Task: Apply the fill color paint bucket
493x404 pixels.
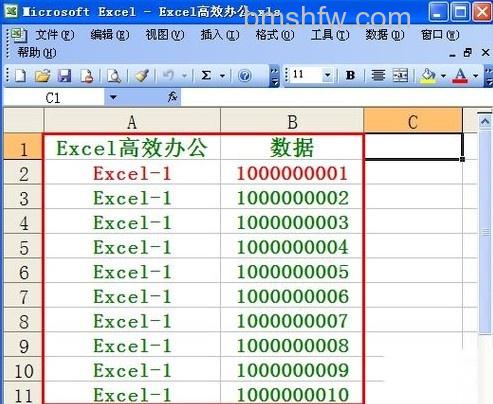Action: click(x=428, y=76)
